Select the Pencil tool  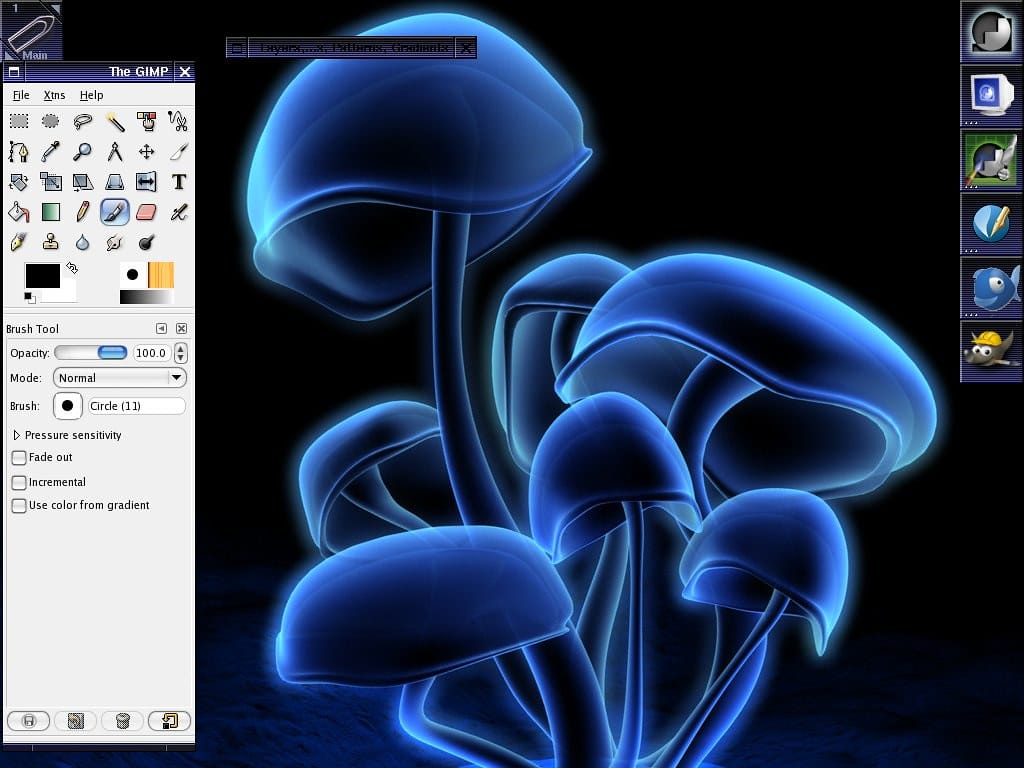click(x=82, y=212)
